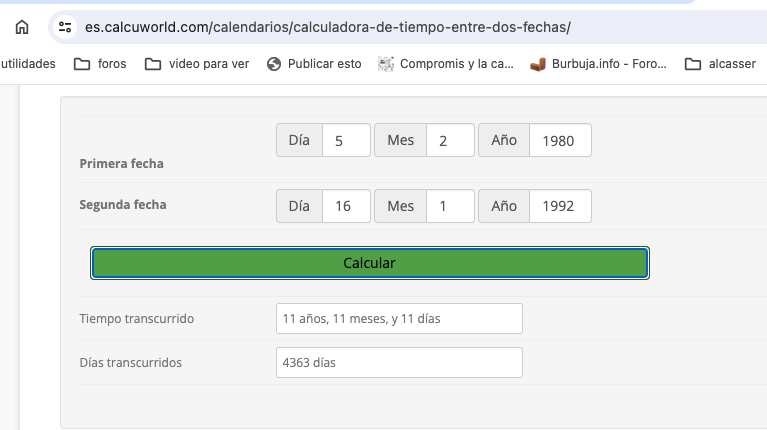Open the video para ver bookmark folder
The width and height of the screenshot is (767, 430).
(x=197, y=64)
